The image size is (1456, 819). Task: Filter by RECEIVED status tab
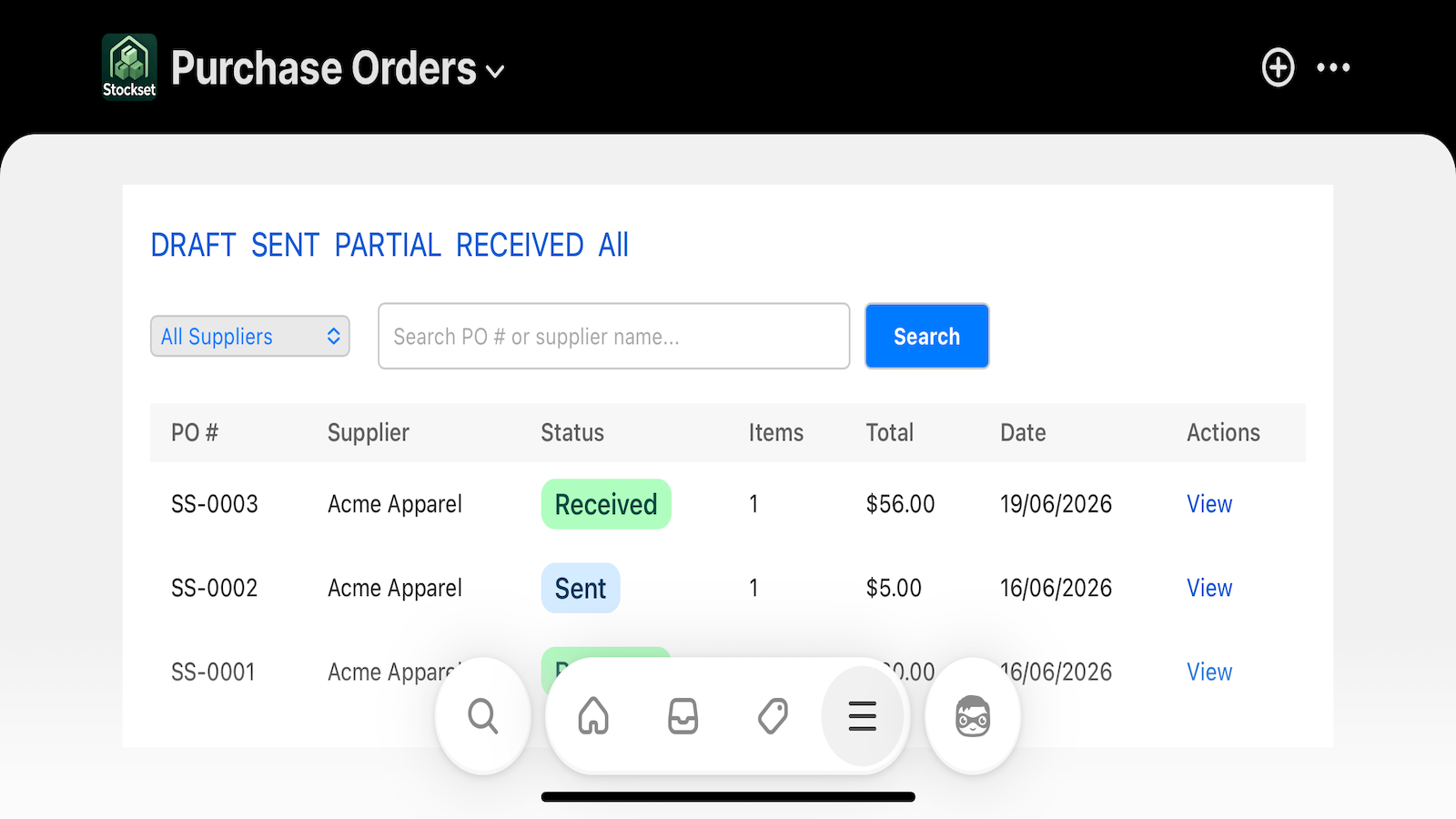tap(520, 245)
